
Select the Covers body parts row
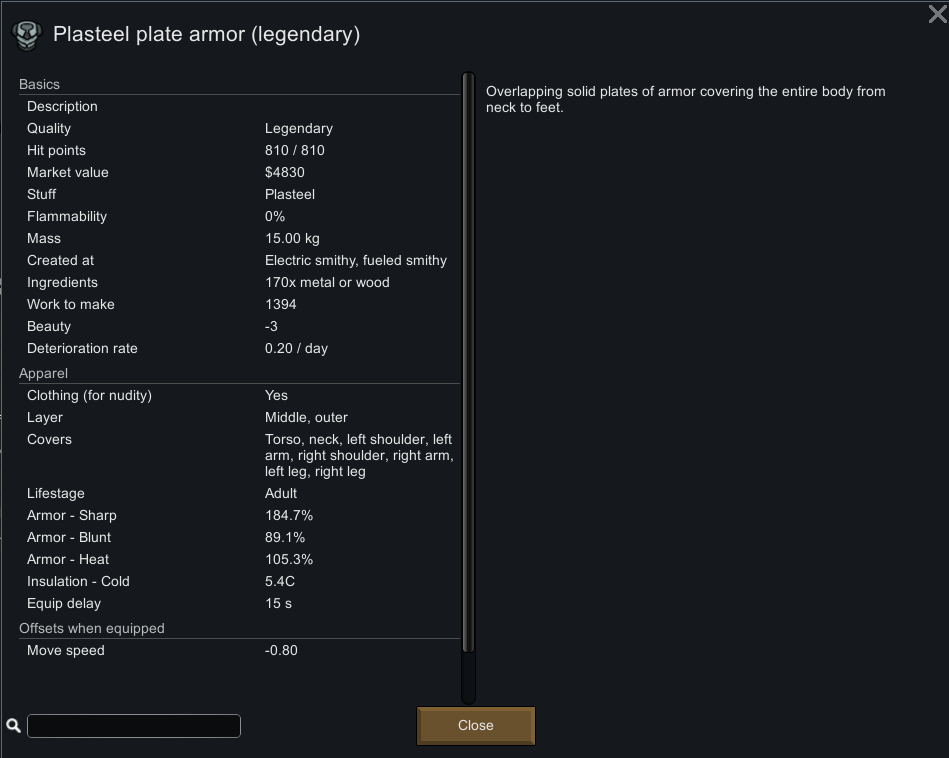[240, 455]
